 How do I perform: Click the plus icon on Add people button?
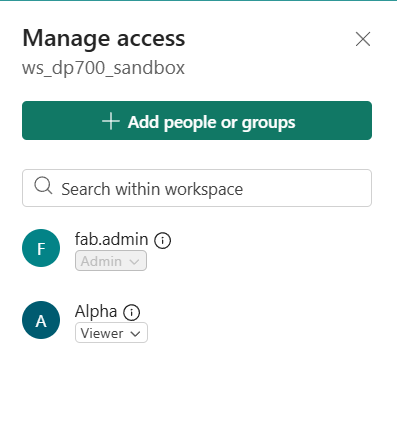click(x=111, y=121)
